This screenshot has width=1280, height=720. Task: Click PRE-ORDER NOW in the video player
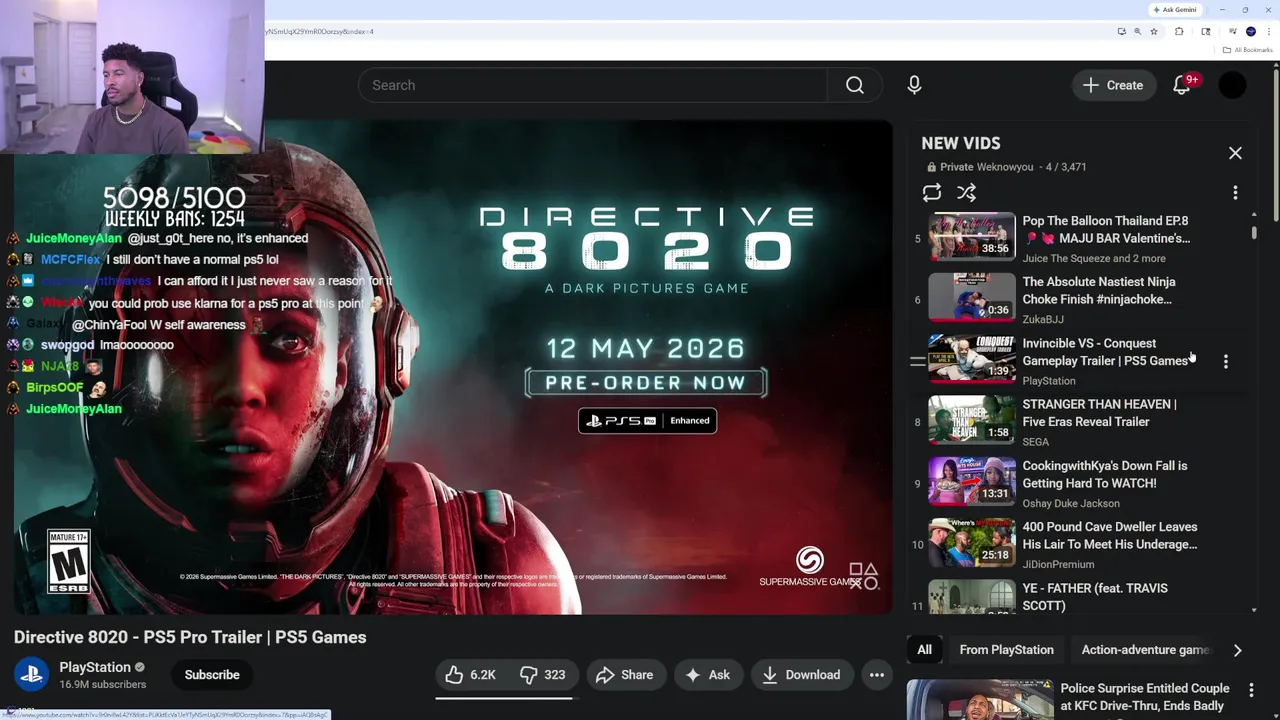coord(646,383)
